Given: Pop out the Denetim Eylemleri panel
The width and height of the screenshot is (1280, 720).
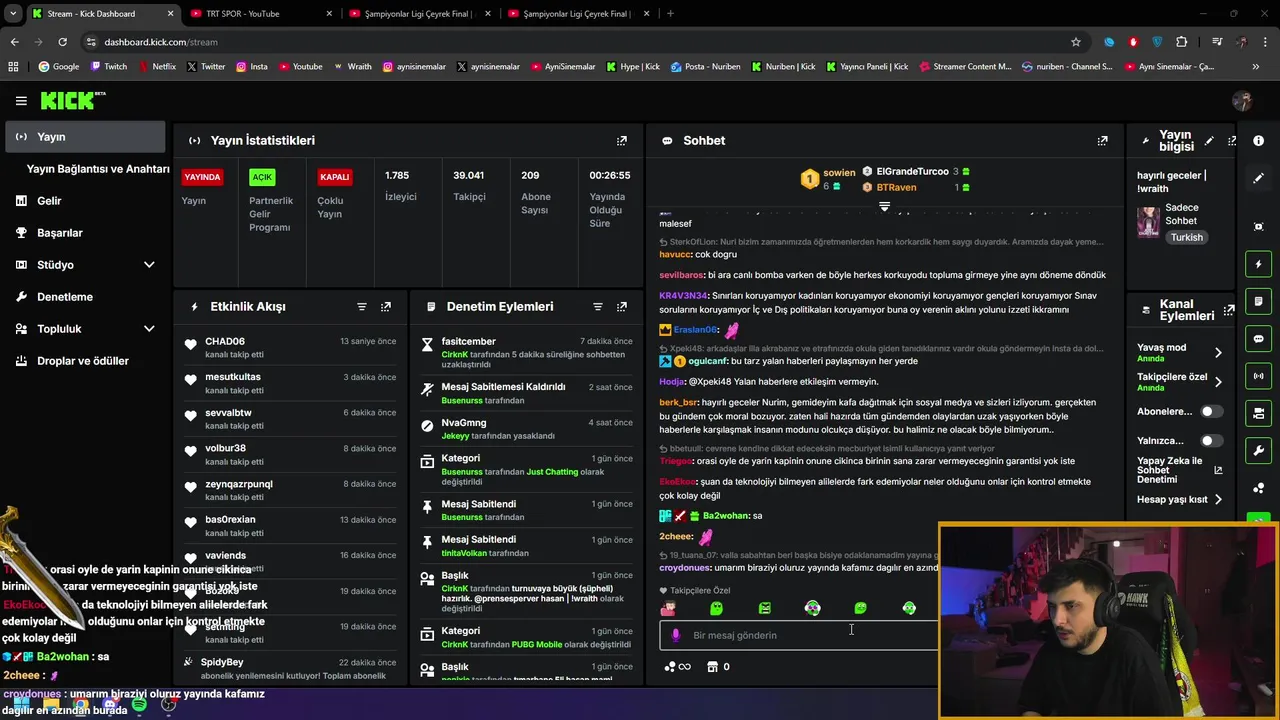Looking at the screenshot, I should coord(622,307).
